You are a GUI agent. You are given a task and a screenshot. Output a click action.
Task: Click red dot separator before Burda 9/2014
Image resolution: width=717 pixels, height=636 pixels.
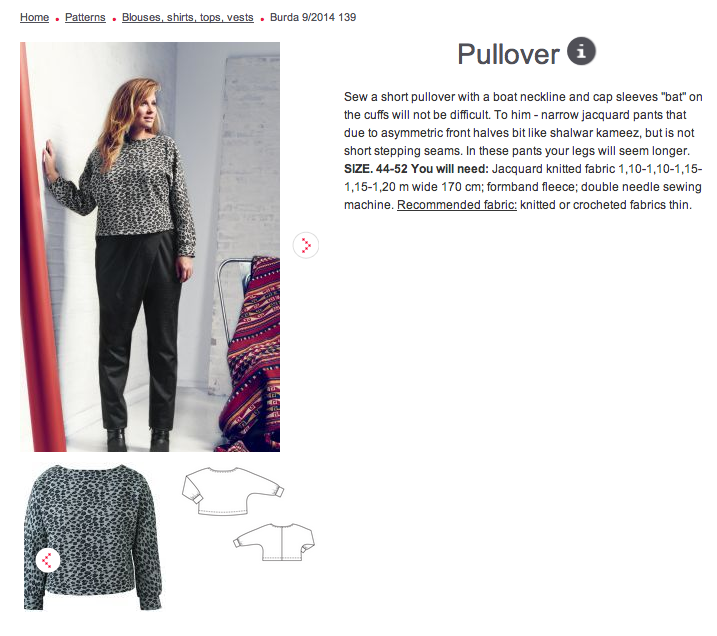(x=262, y=19)
